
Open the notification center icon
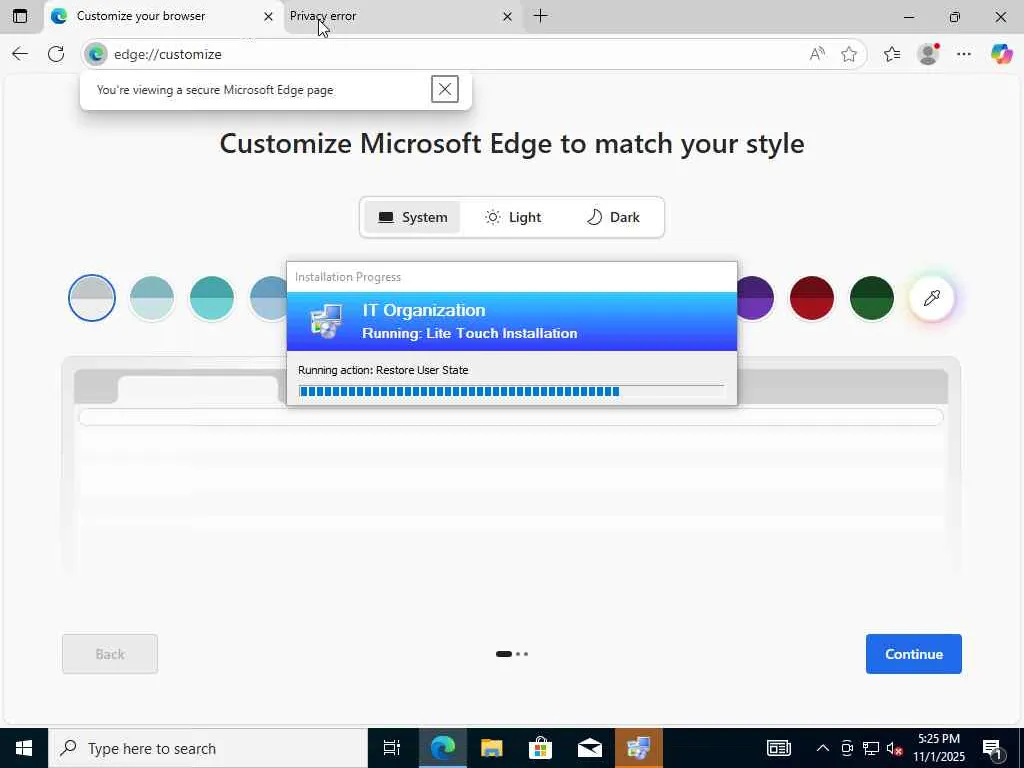(x=993, y=748)
